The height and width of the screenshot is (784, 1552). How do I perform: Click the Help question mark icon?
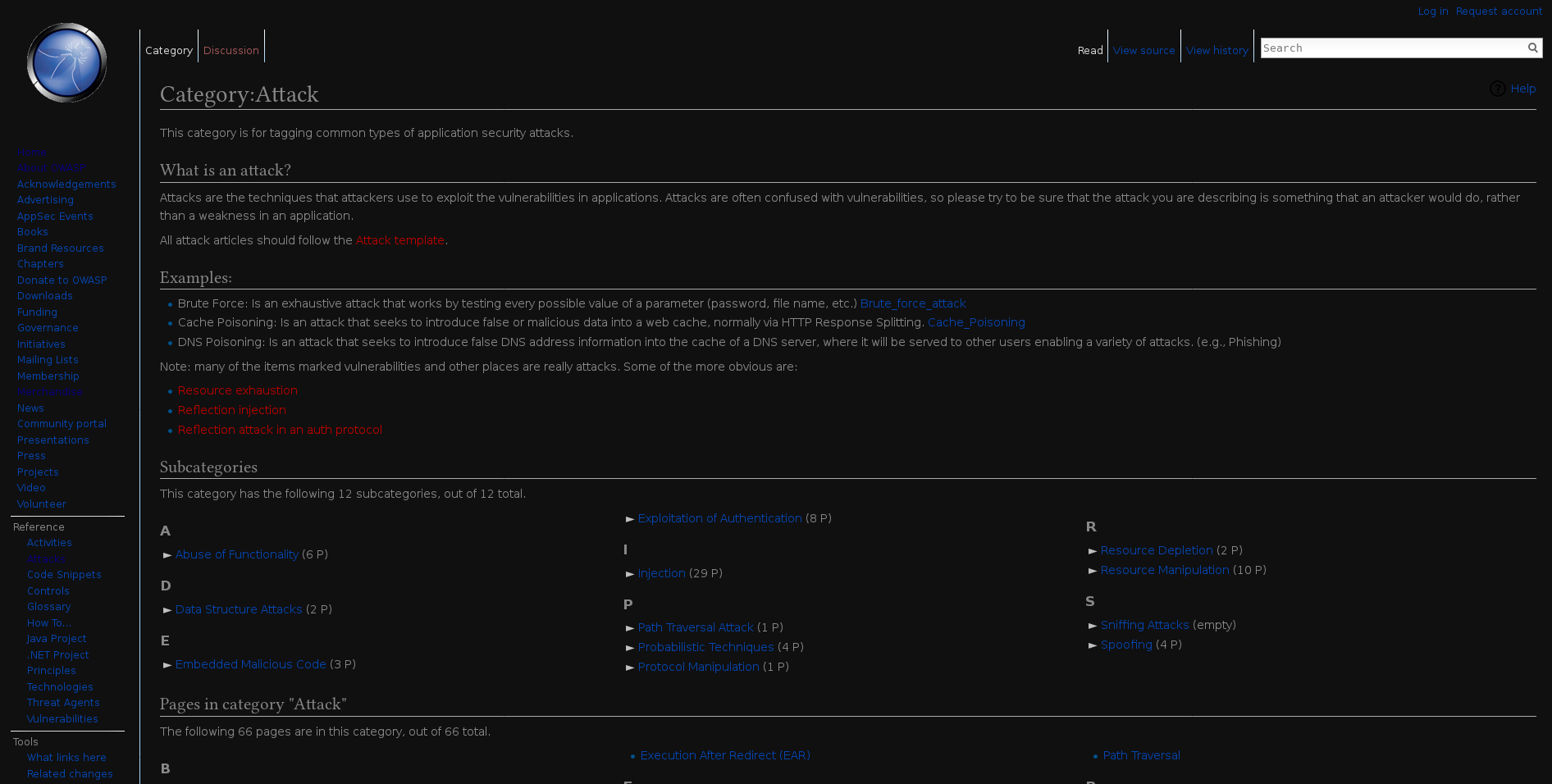pyautogui.click(x=1498, y=89)
